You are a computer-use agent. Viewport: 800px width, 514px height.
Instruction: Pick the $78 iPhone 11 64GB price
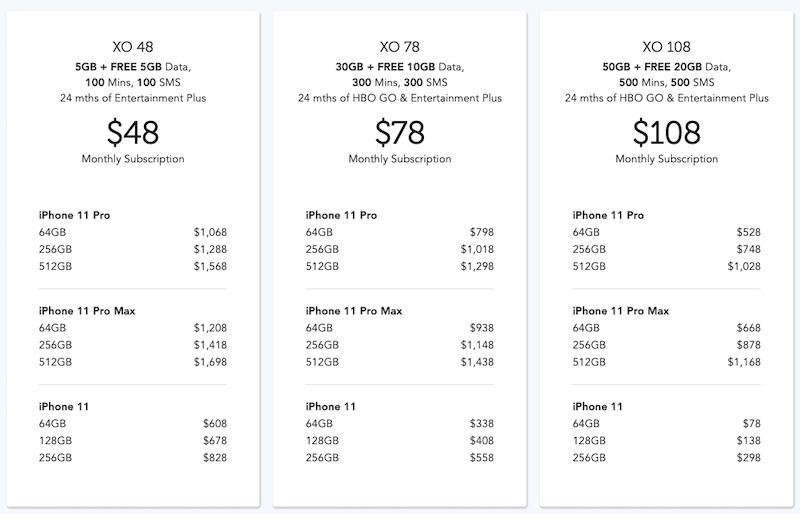click(752, 424)
